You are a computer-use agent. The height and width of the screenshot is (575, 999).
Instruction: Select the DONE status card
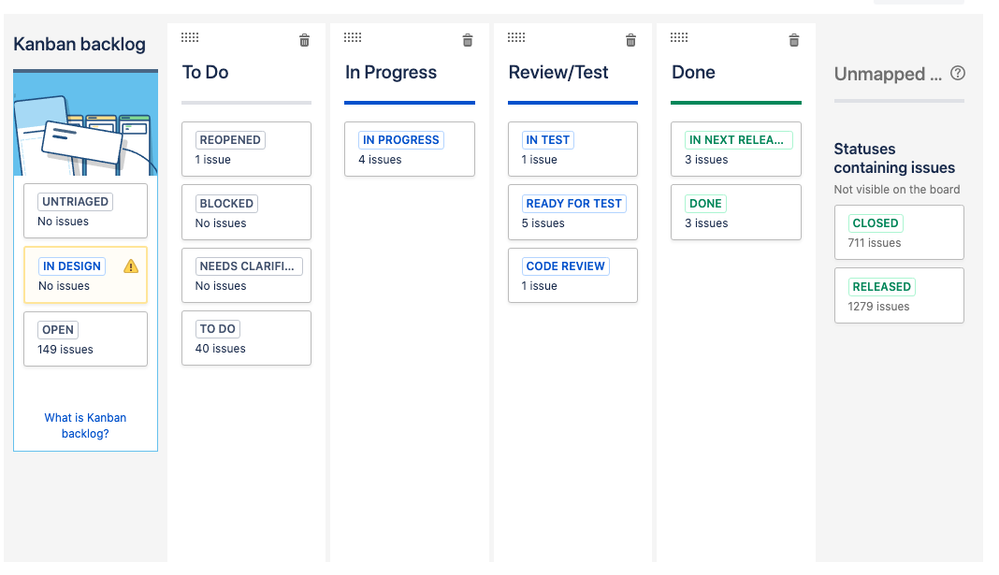coord(736,212)
